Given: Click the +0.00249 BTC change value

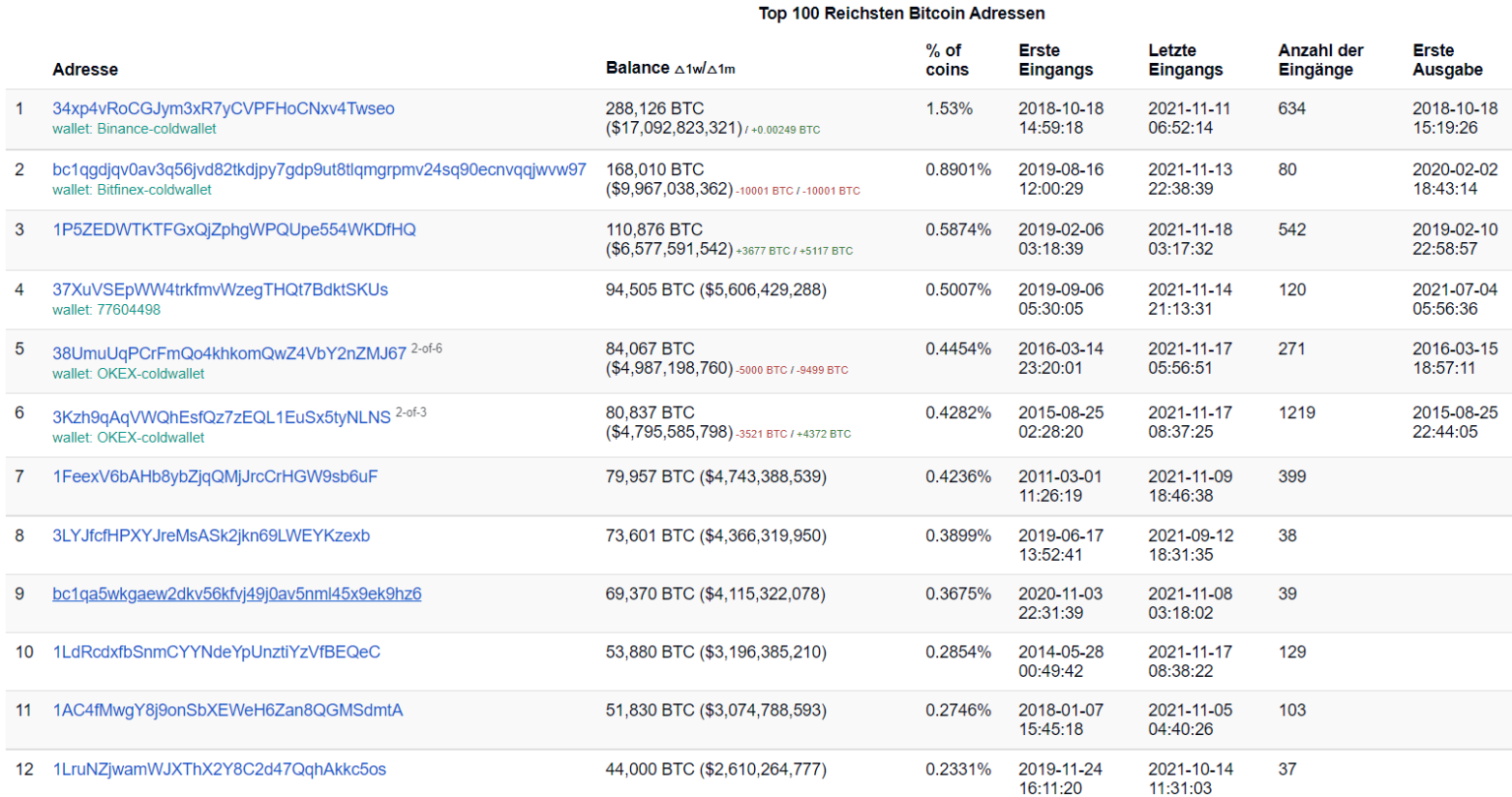Looking at the screenshot, I should [x=786, y=130].
